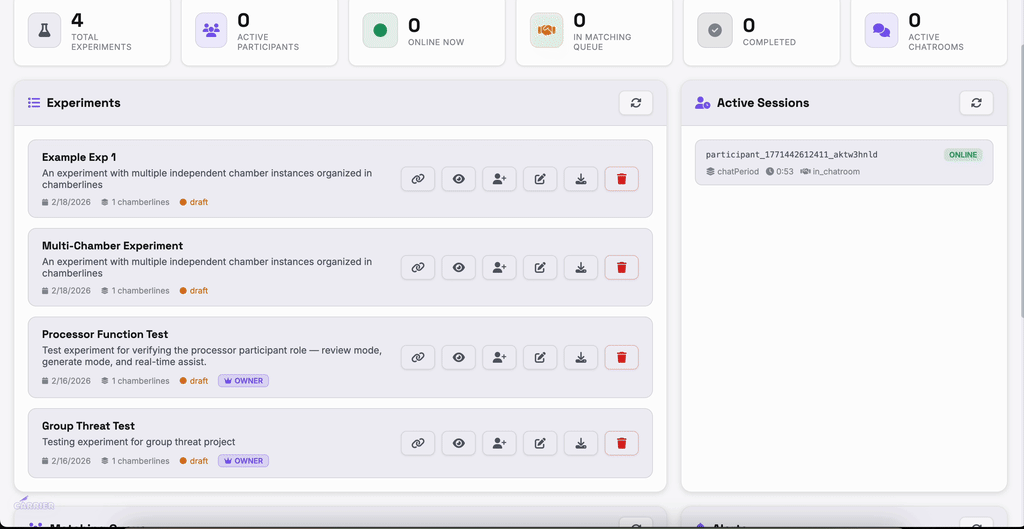Delete Multi-Chamber Experiment
The width and height of the screenshot is (1024, 529).
point(622,267)
